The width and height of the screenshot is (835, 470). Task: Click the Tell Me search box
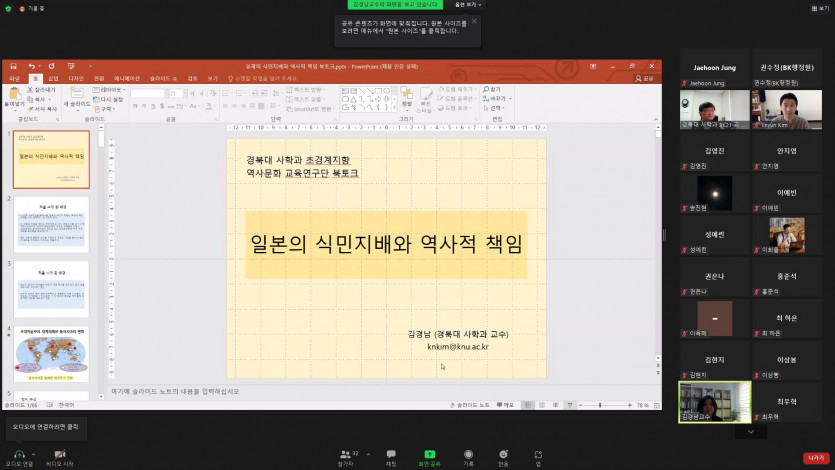[x=262, y=78]
